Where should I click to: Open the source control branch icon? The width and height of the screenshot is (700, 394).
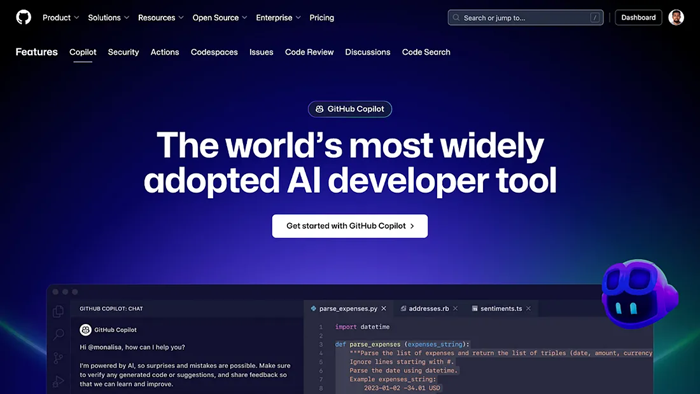[x=58, y=358]
